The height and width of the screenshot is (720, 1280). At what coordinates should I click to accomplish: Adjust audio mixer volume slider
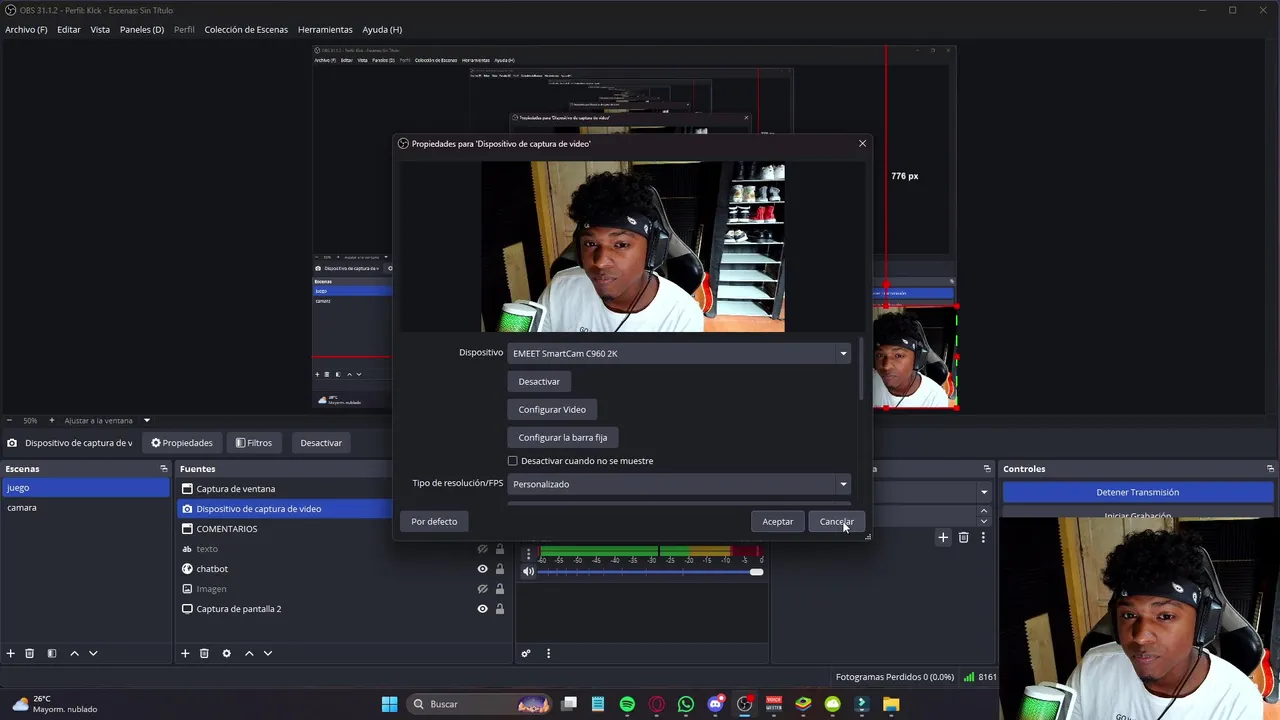pos(650,571)
